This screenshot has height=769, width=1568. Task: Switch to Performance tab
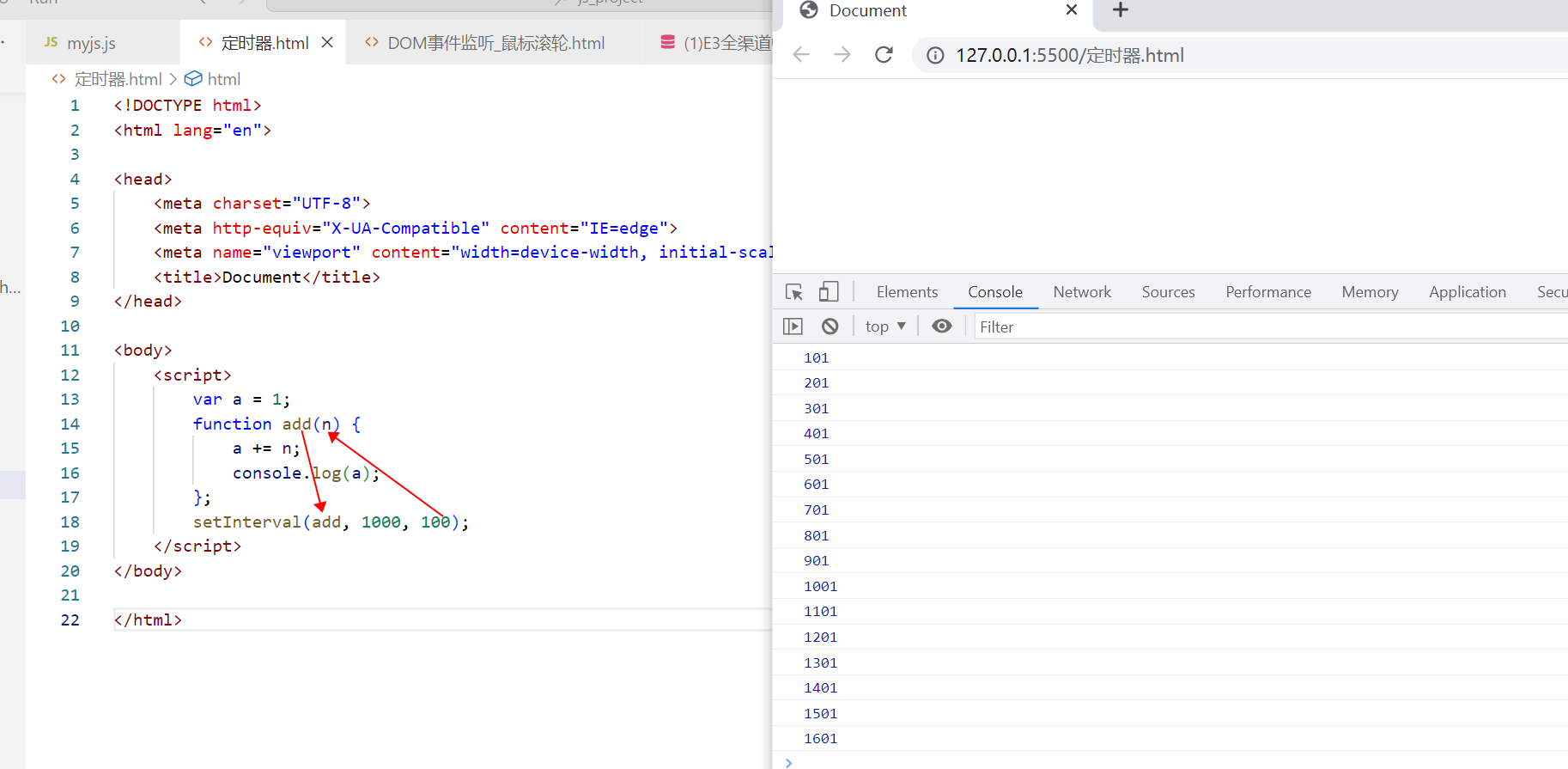coord(1268,292)
